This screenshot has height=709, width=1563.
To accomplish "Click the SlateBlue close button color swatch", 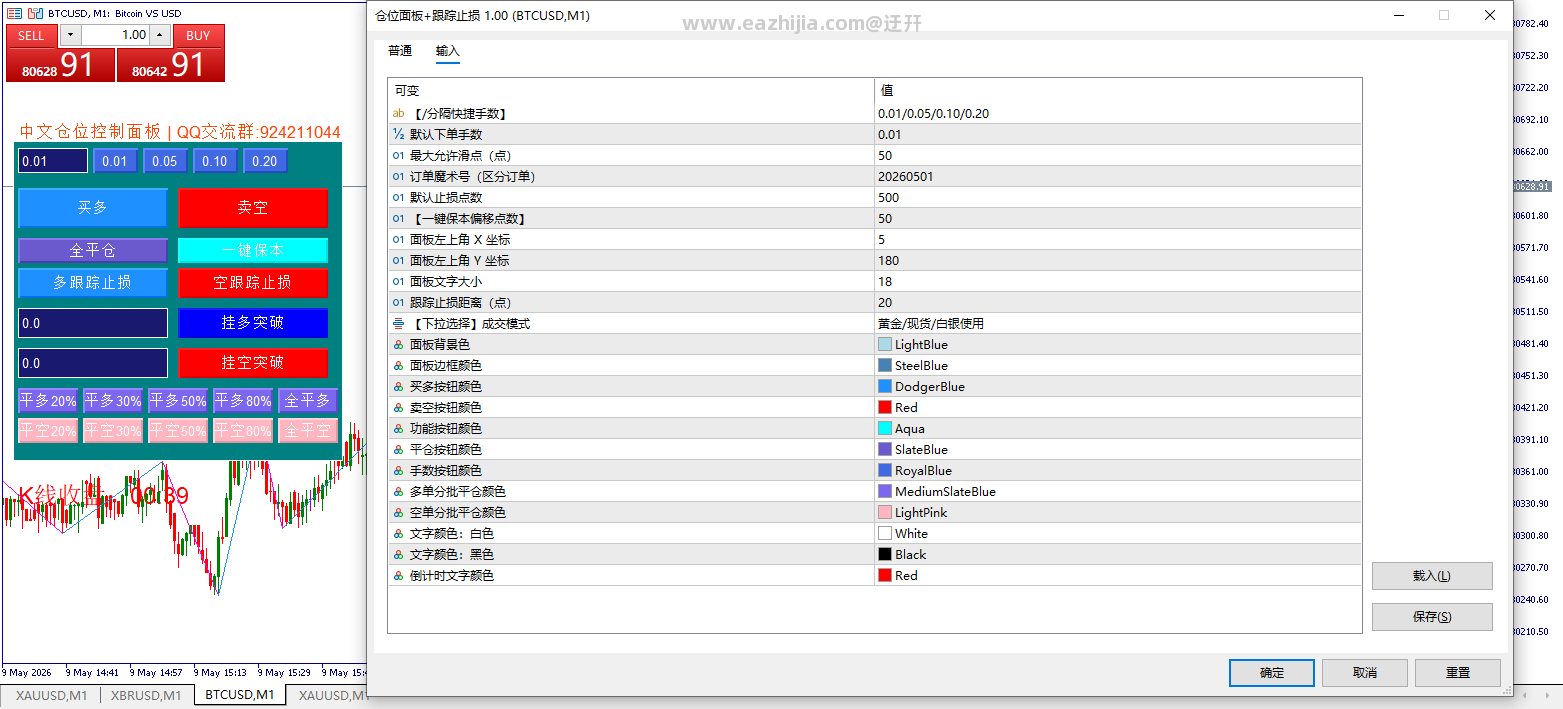I will (x=885, y=450).
